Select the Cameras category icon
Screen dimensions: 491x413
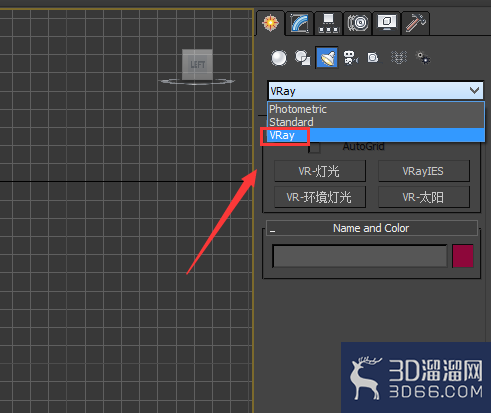tap(350, 58)
